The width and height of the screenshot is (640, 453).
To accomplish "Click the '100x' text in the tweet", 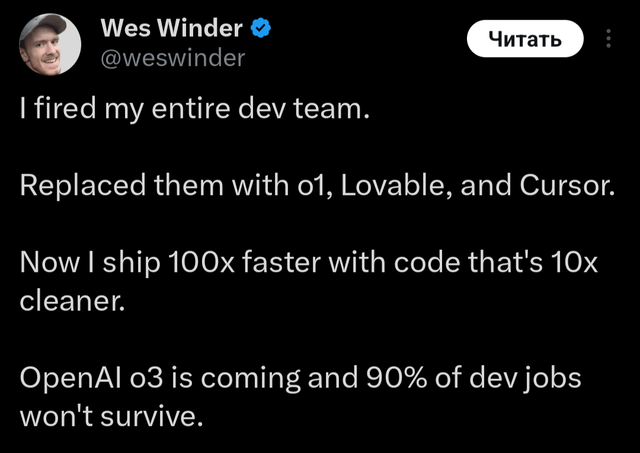I will (x=204, y=268).
